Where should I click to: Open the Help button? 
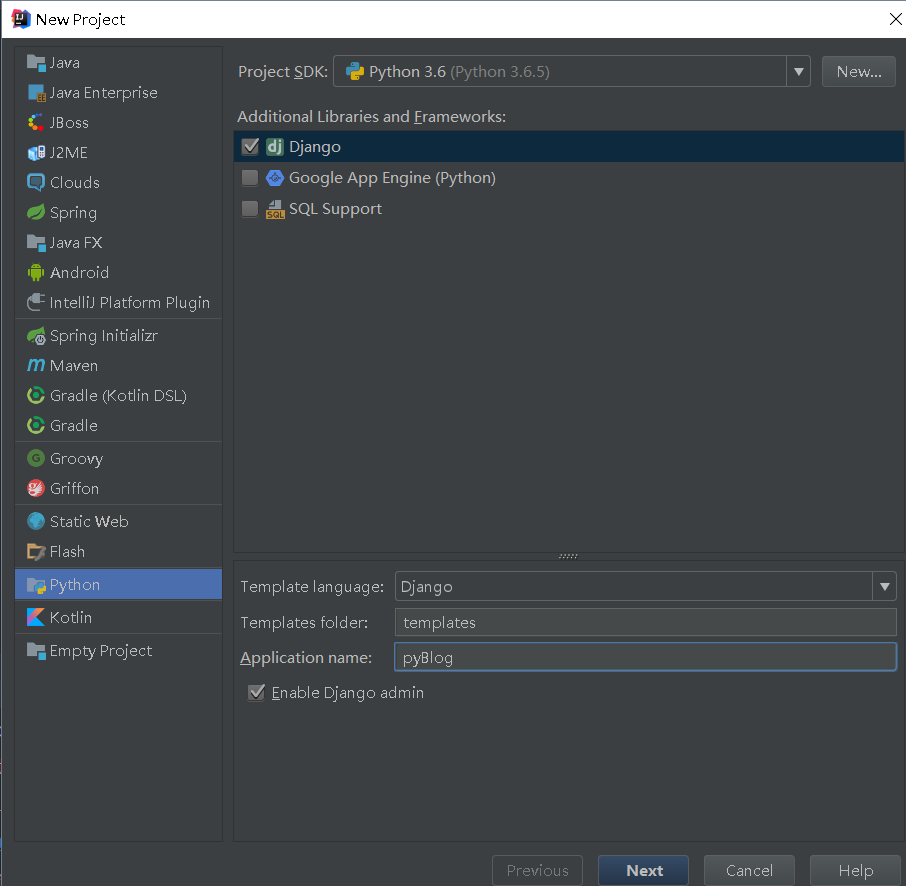coord(856,870)
